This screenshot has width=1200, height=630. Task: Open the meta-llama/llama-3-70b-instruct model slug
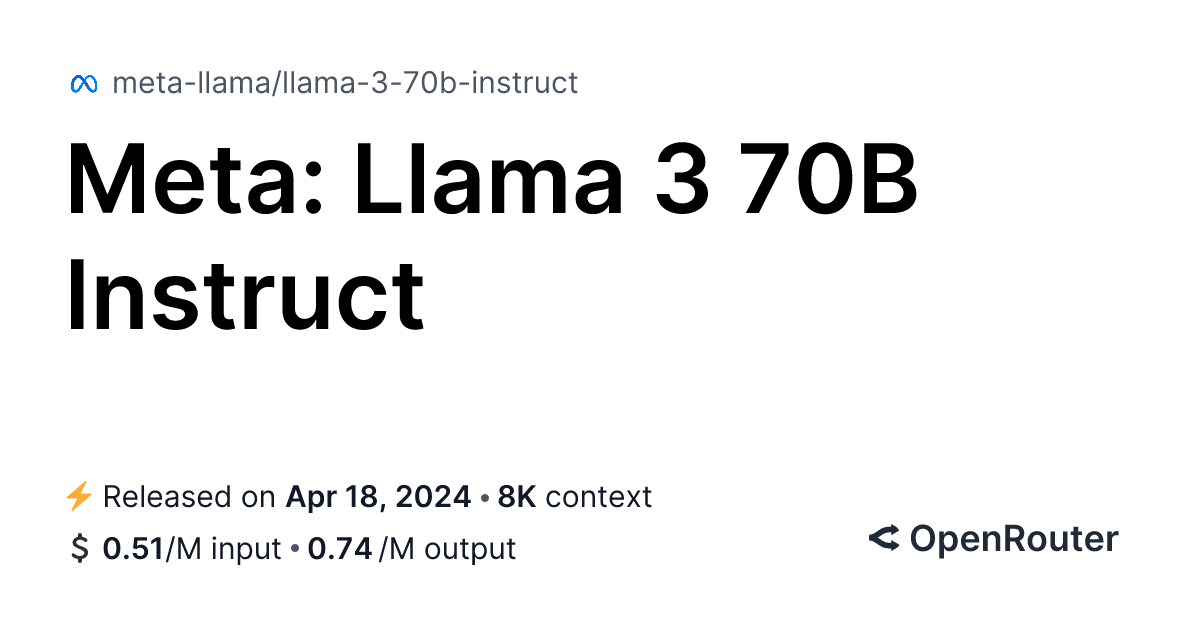coord(345,83)
